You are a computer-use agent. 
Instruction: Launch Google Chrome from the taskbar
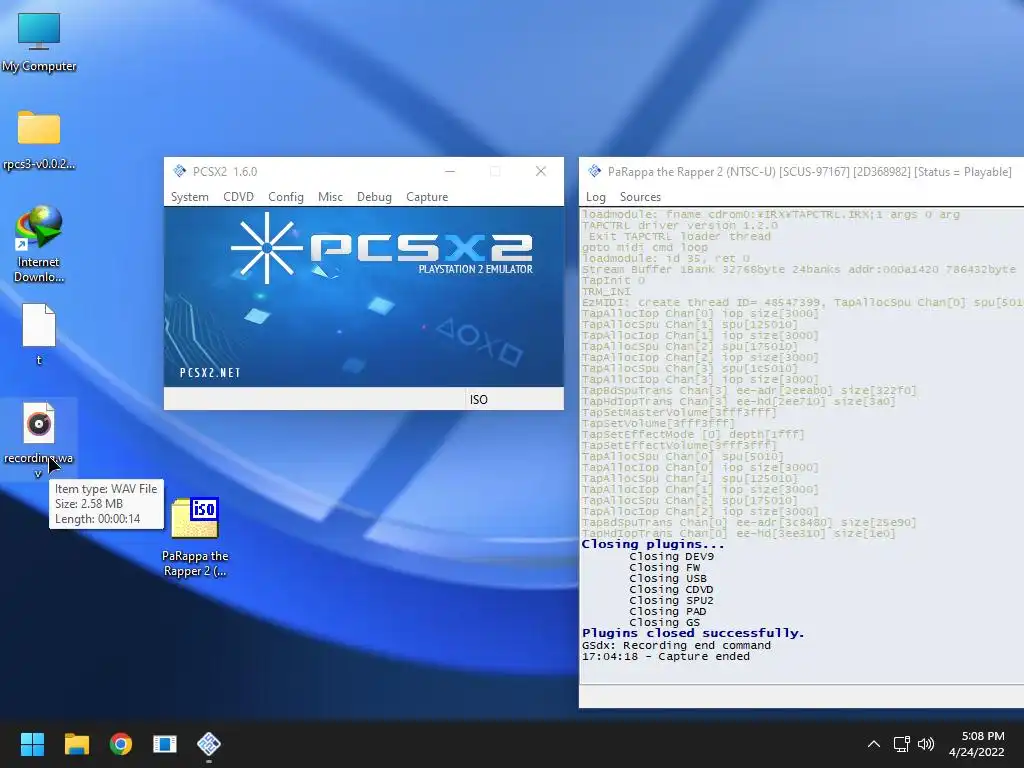[121, 744]
